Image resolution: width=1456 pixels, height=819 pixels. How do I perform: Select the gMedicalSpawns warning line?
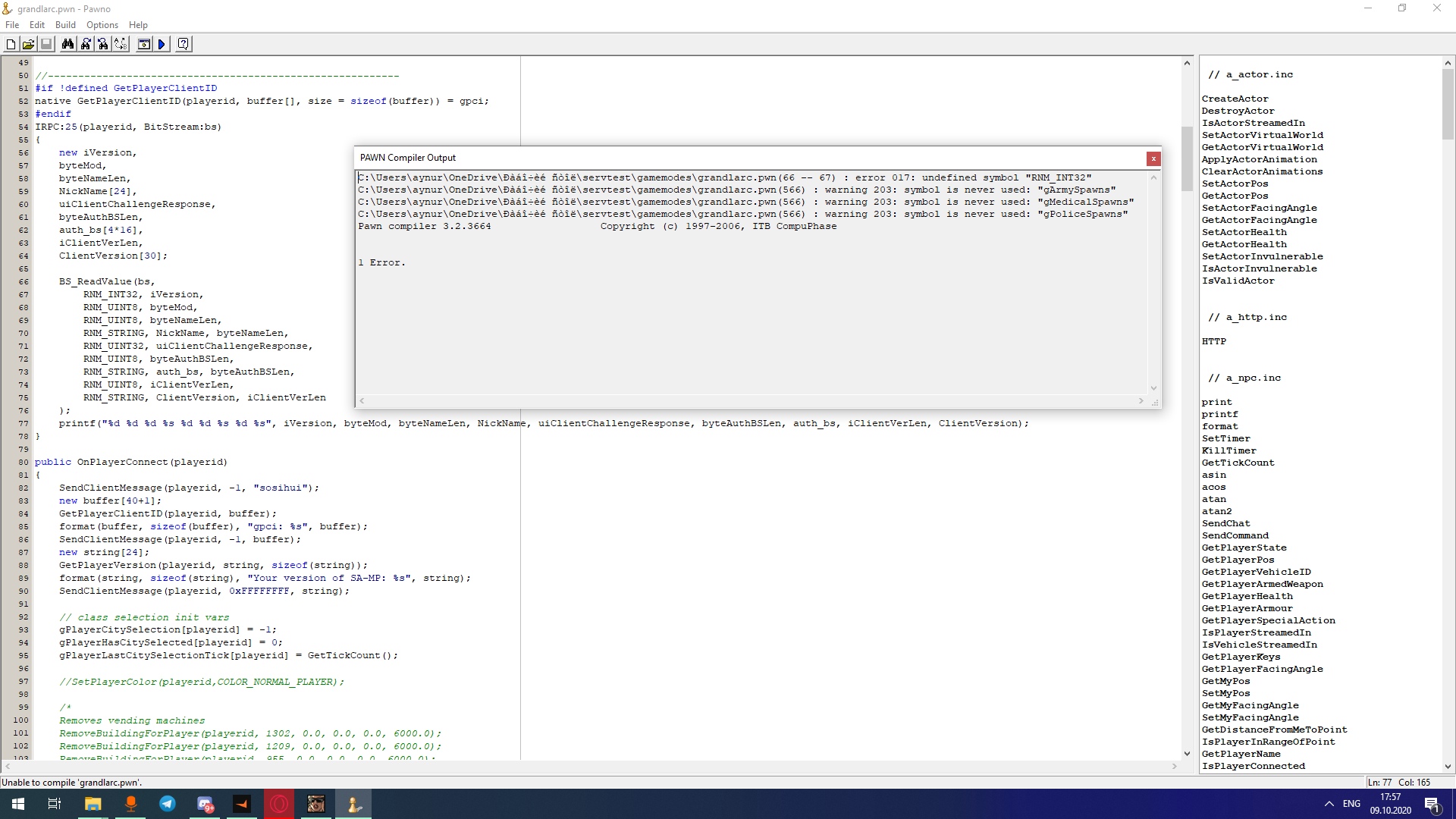[x=745, y=202]
